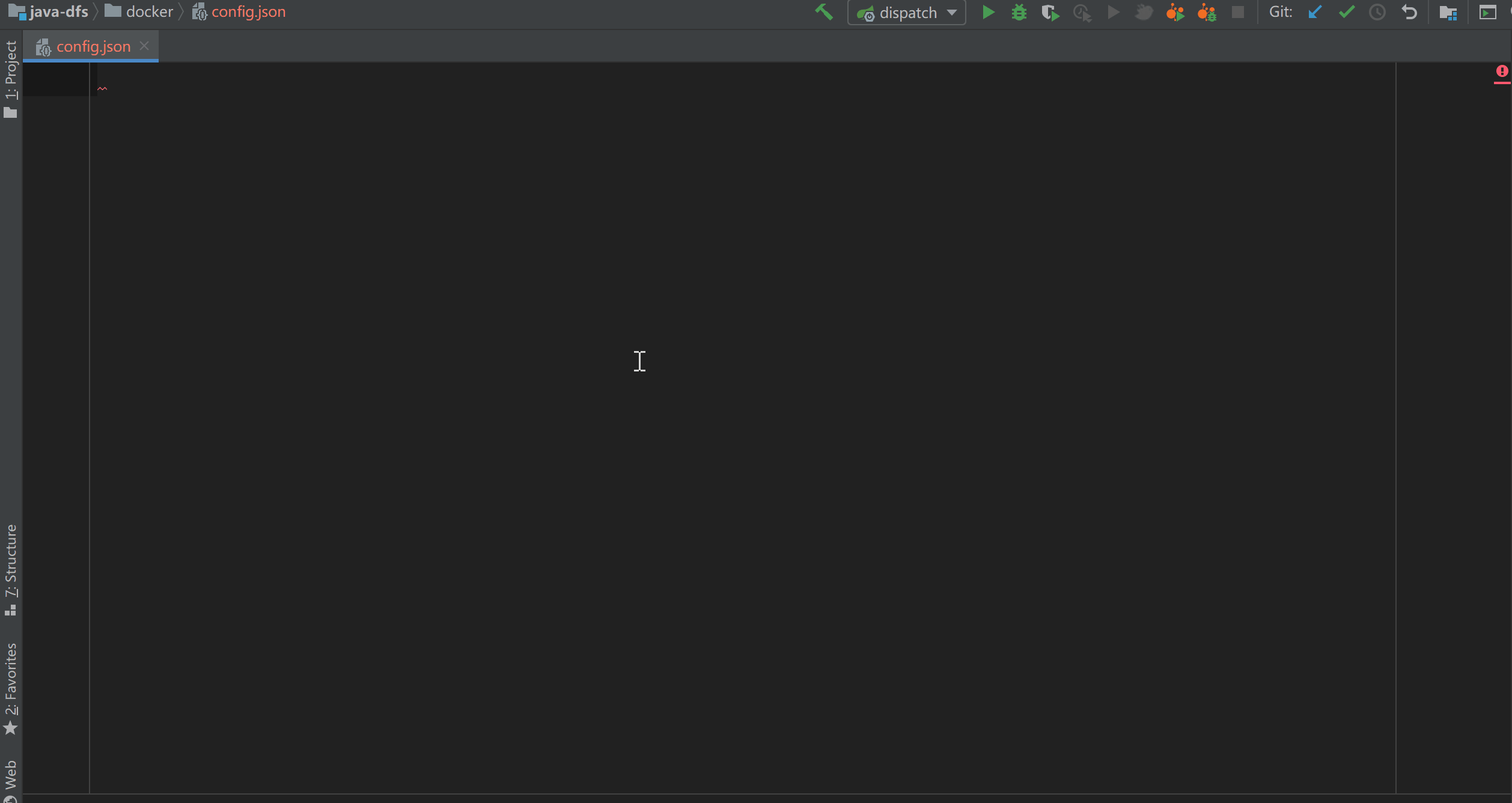Click the Git commit checkmark icon

tap(1346, 12)
